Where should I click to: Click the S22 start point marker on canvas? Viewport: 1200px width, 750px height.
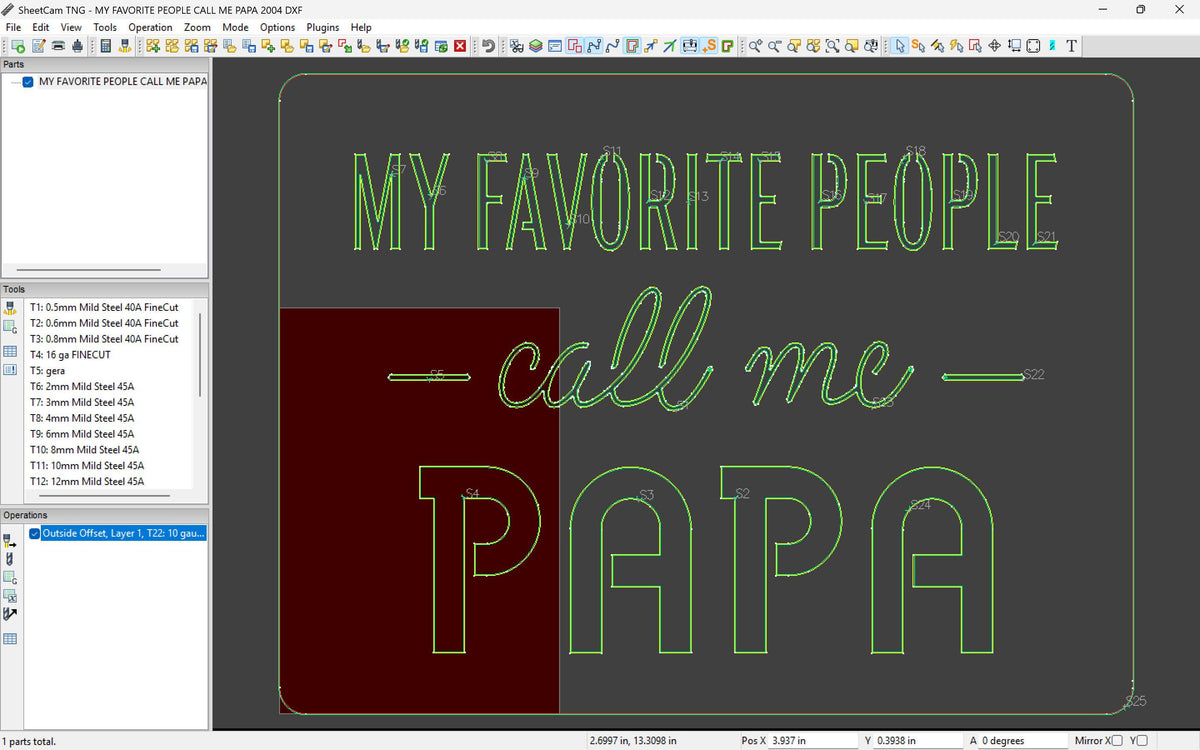tap(1034, 375)
